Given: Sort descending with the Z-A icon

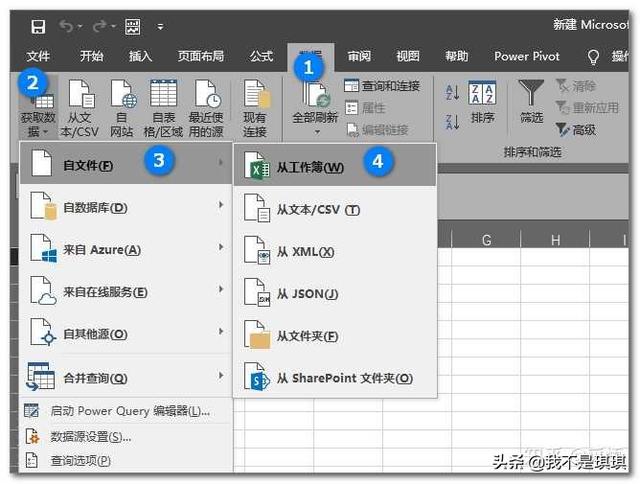Looking at the screenshot, I should pos(452,122).
